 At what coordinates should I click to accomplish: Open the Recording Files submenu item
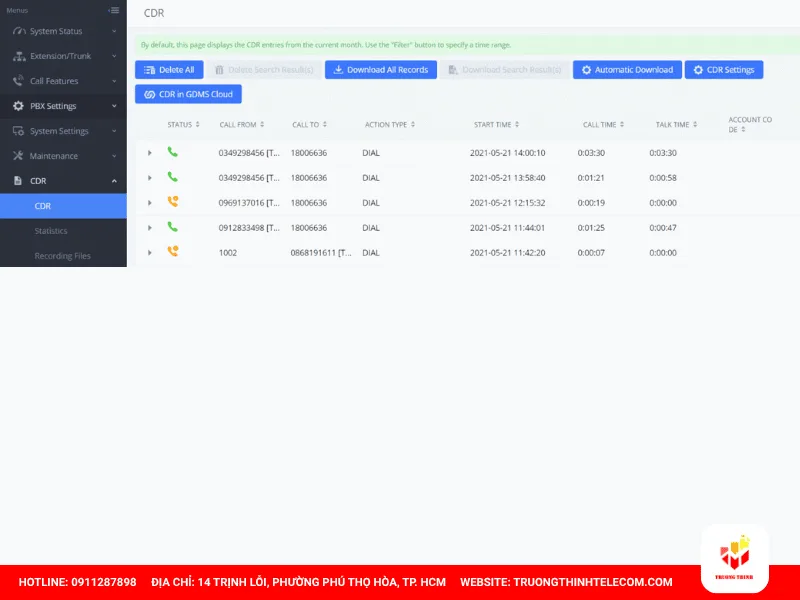click(63, 256)
